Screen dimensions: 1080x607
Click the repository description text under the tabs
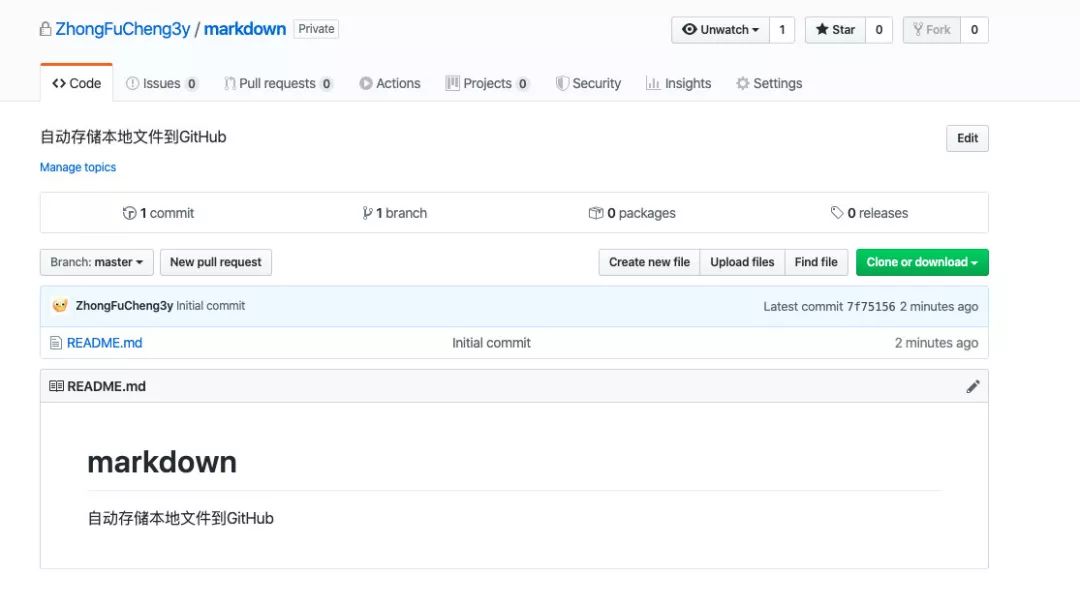[x=133, y=137]
